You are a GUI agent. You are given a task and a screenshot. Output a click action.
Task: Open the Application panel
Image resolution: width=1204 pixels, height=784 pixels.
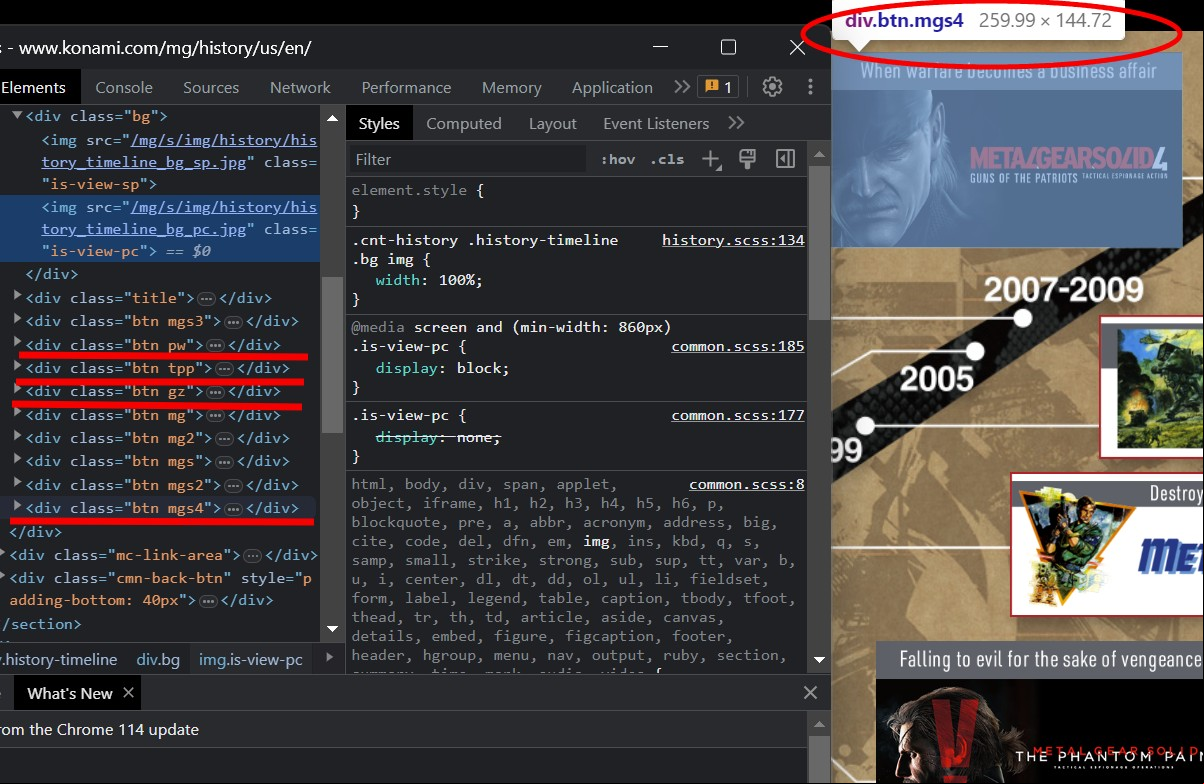click(x=612, y=87)
